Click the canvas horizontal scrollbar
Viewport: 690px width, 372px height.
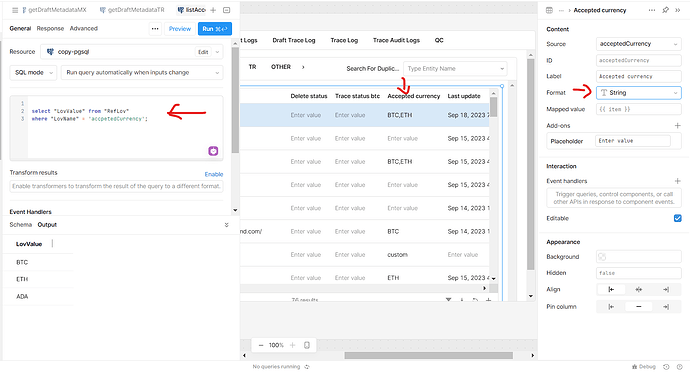point(429,355)
